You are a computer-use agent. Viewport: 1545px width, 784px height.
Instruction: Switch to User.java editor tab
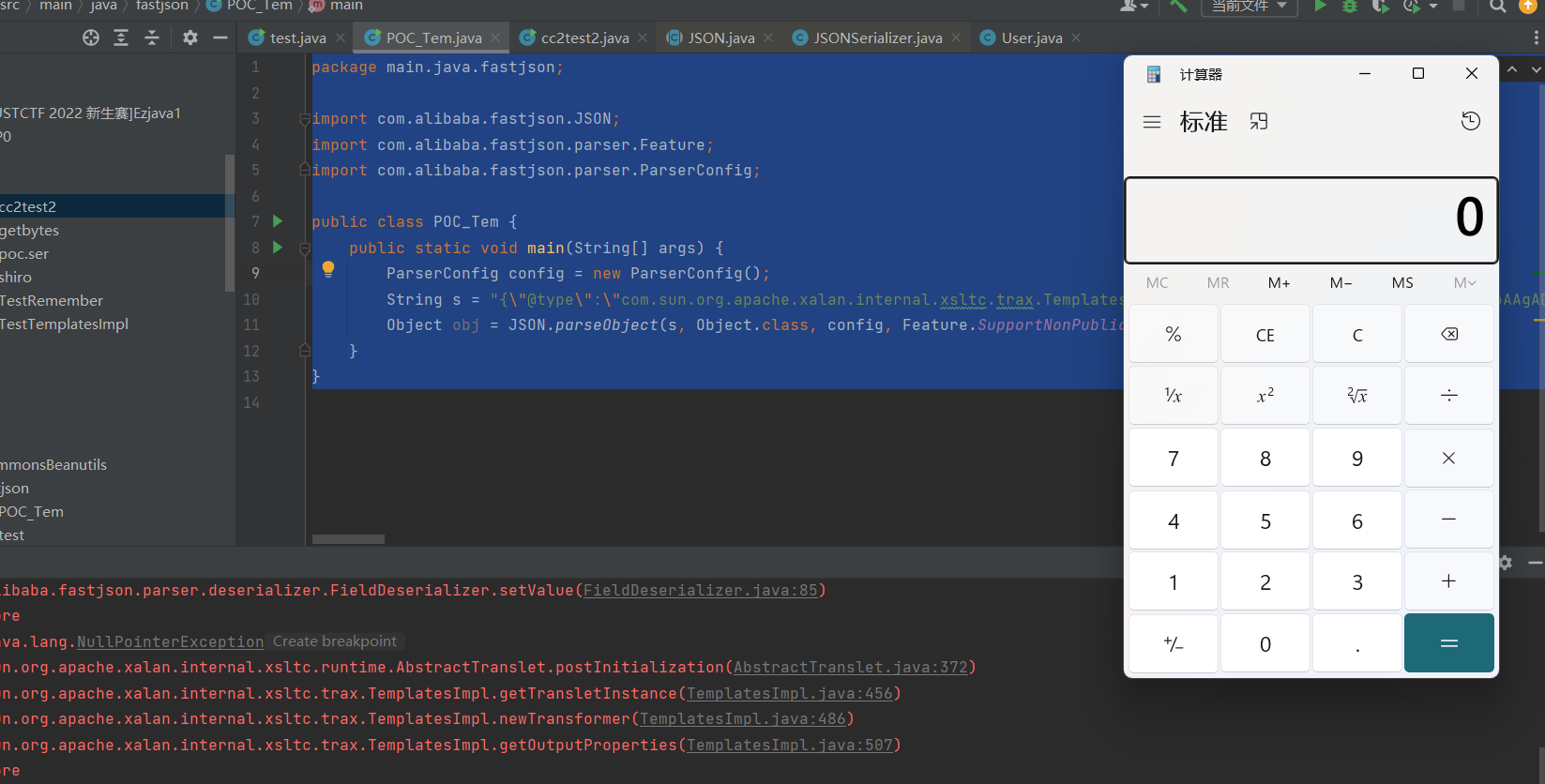click(1031, 38)
